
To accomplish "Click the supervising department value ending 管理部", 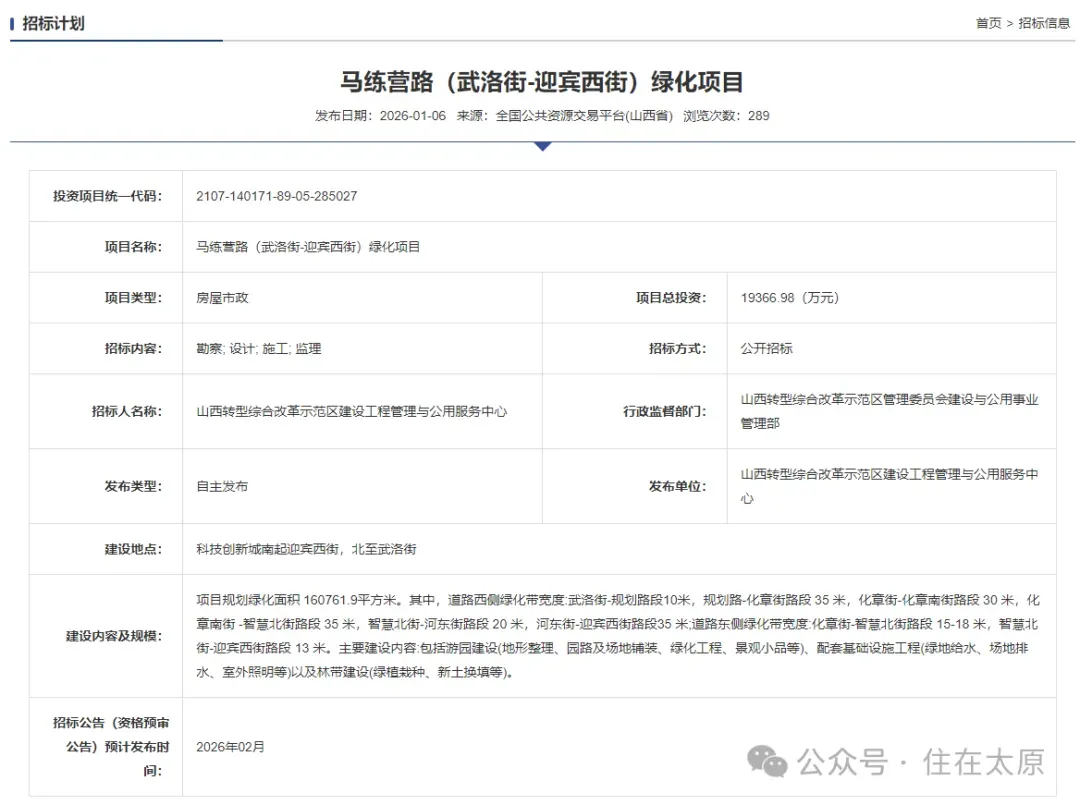I will point(889,412).
